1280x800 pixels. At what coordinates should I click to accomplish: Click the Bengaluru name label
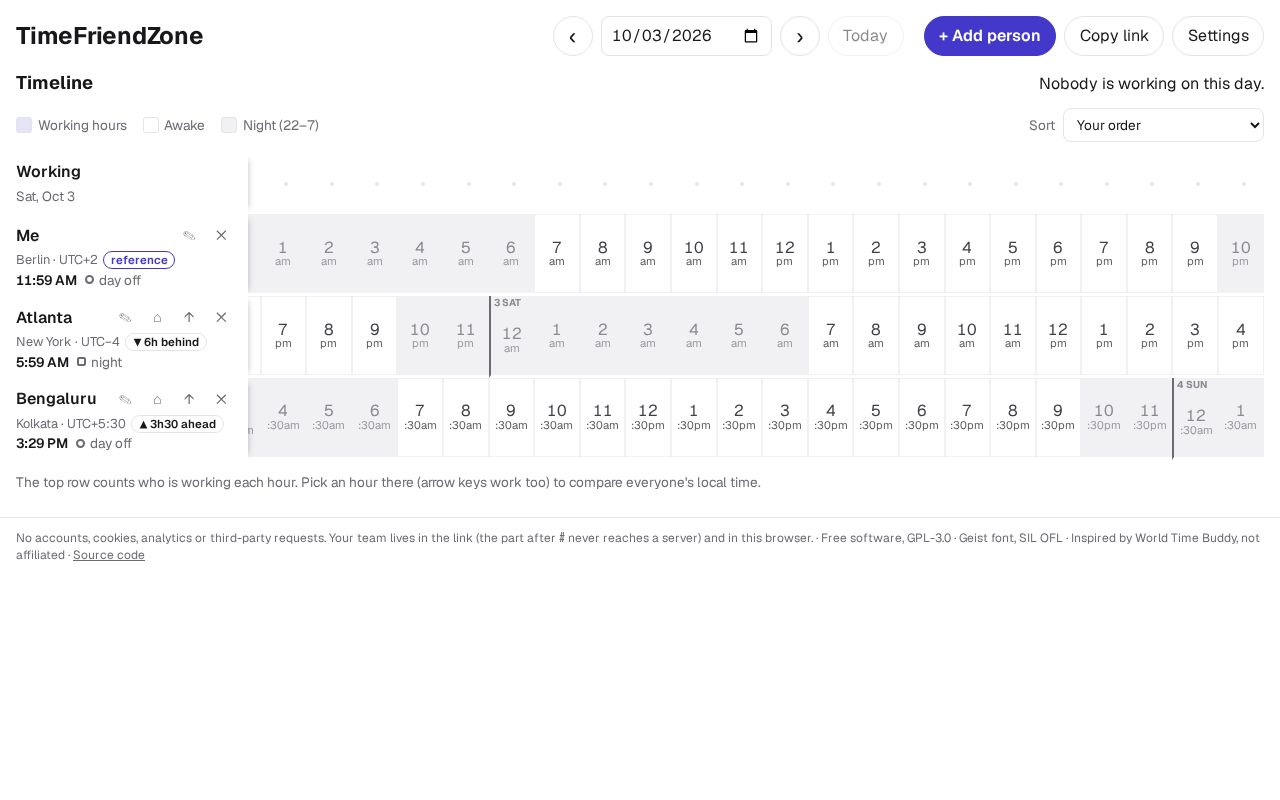pos(56,399)
